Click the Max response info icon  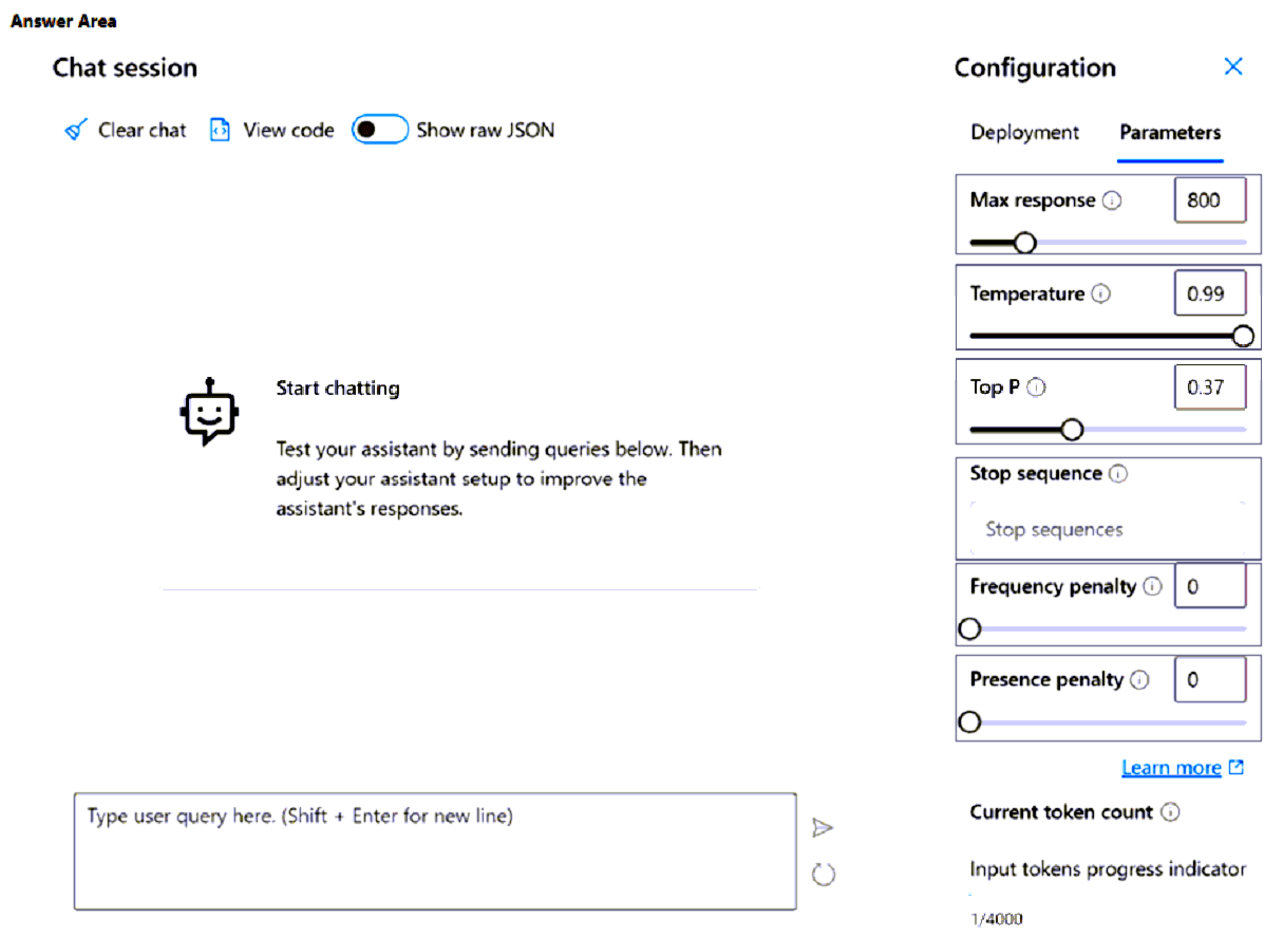pos(1111,199)
